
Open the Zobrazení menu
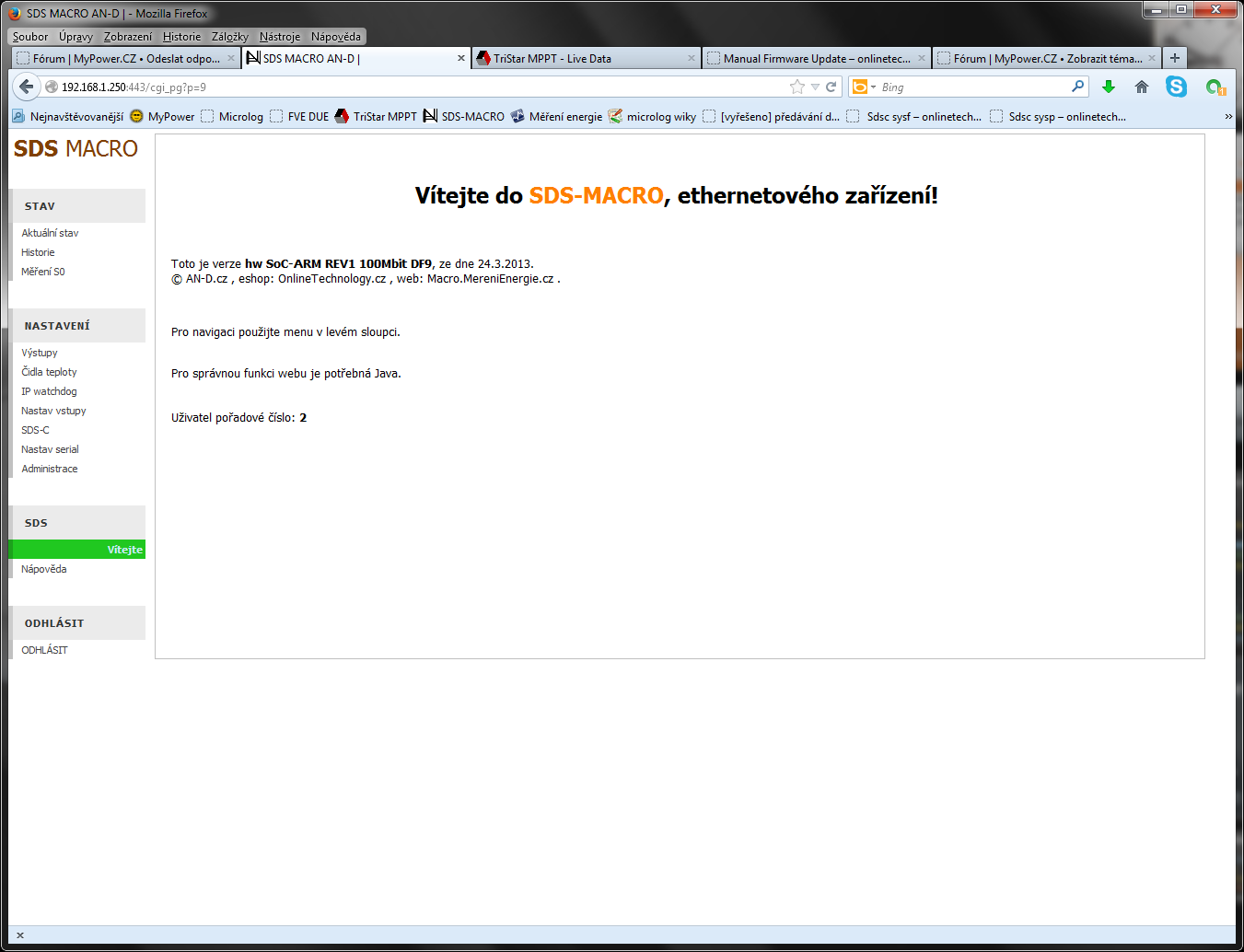[128, 37]
